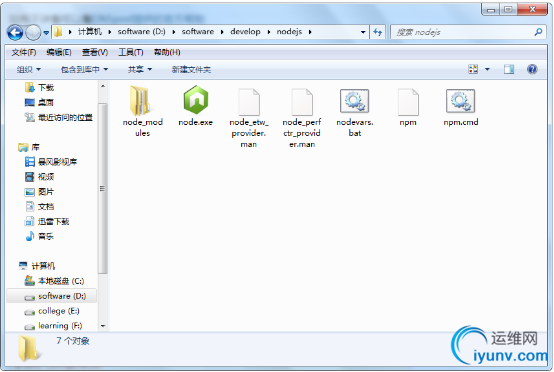Click the Forward navigation arrow
554x372 pixels.
(x=34, y=33)
